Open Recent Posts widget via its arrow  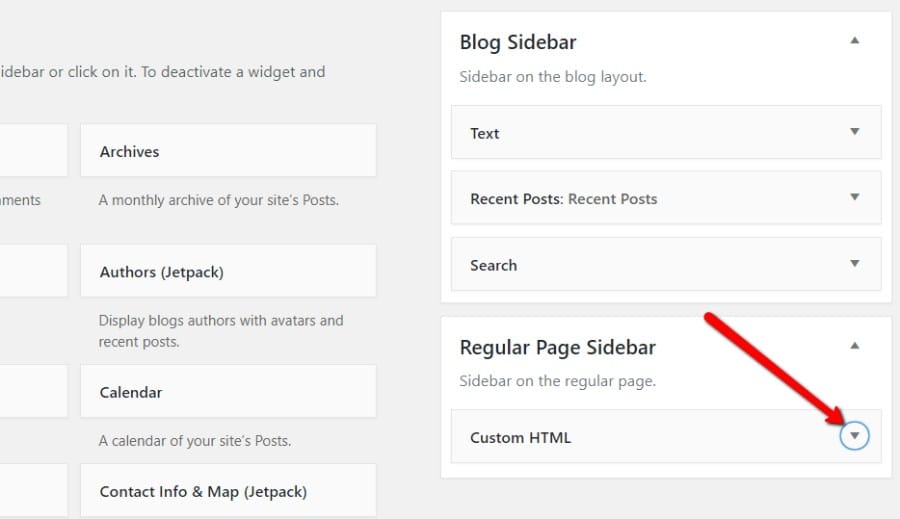tap(854, 198)
